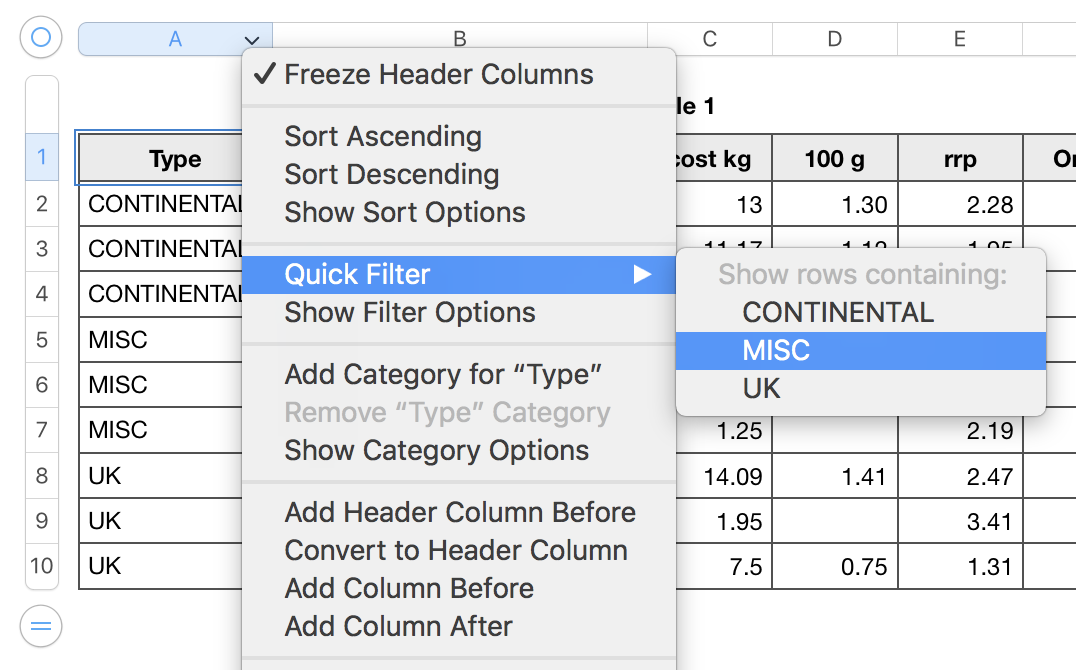
Task: Select MISC in the quick filter submenu
Action: click(776, 350)
